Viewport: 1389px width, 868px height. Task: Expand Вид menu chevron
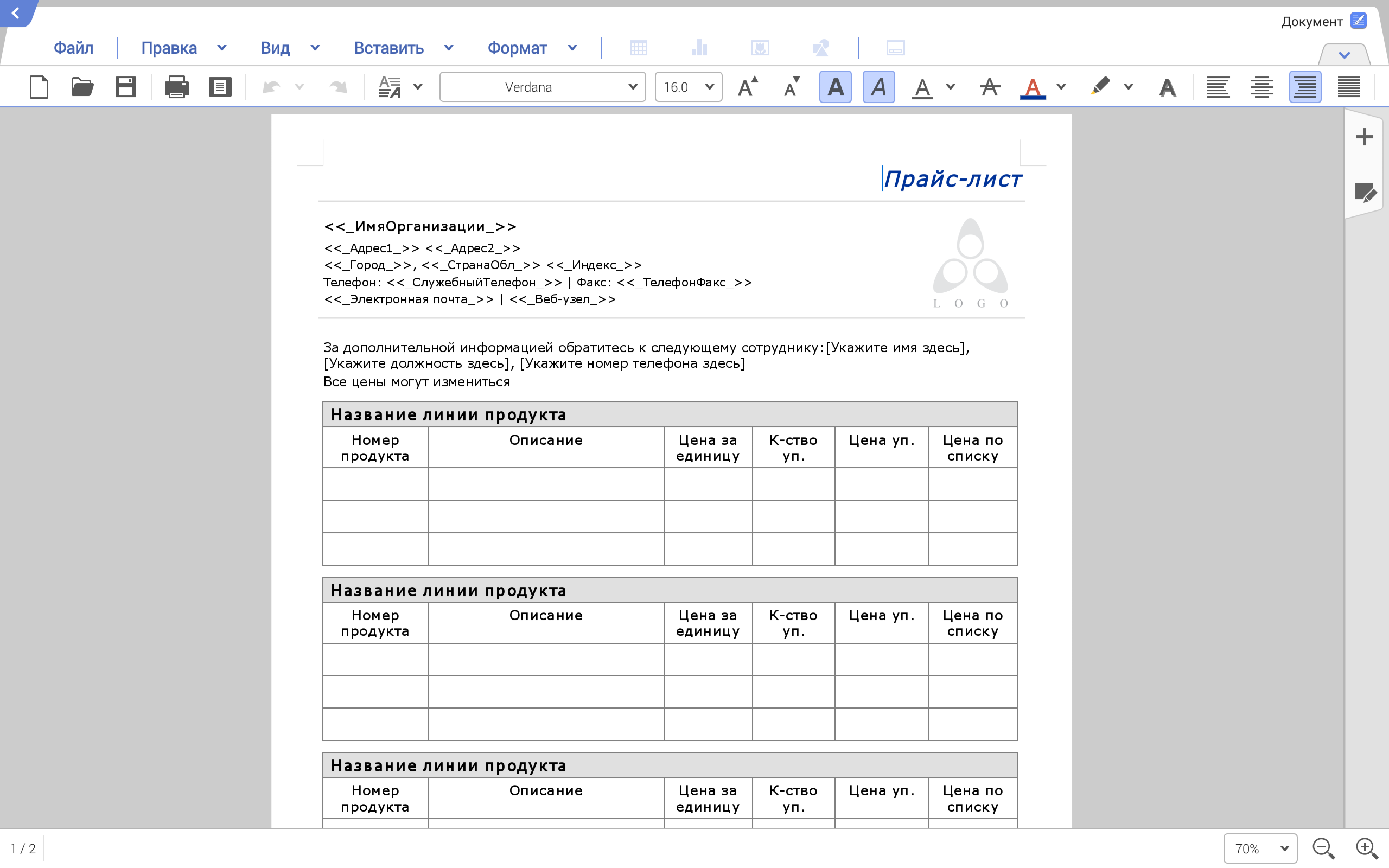click(315, 48)
